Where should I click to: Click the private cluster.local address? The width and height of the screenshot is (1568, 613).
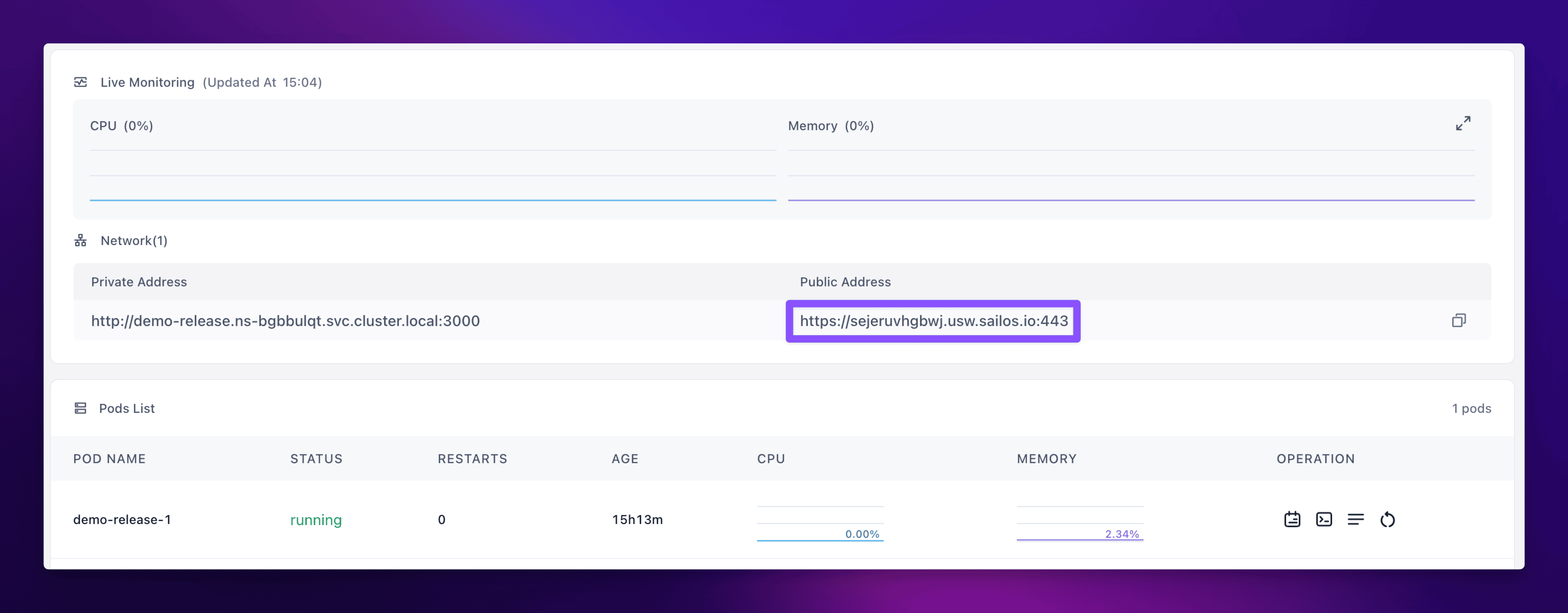click(x=285, y=321)
